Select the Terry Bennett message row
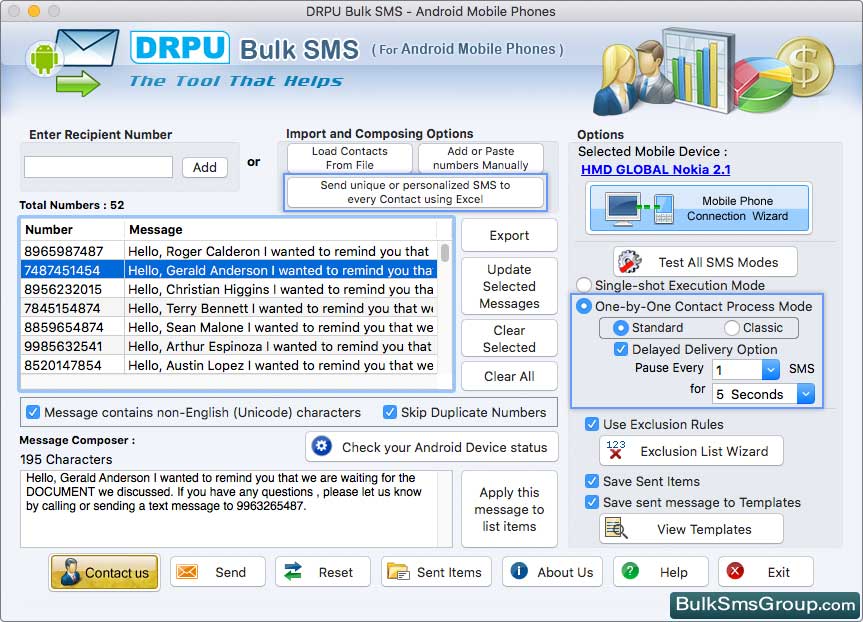This screenshot has width=863, height=622. click(x=230, y=308)
